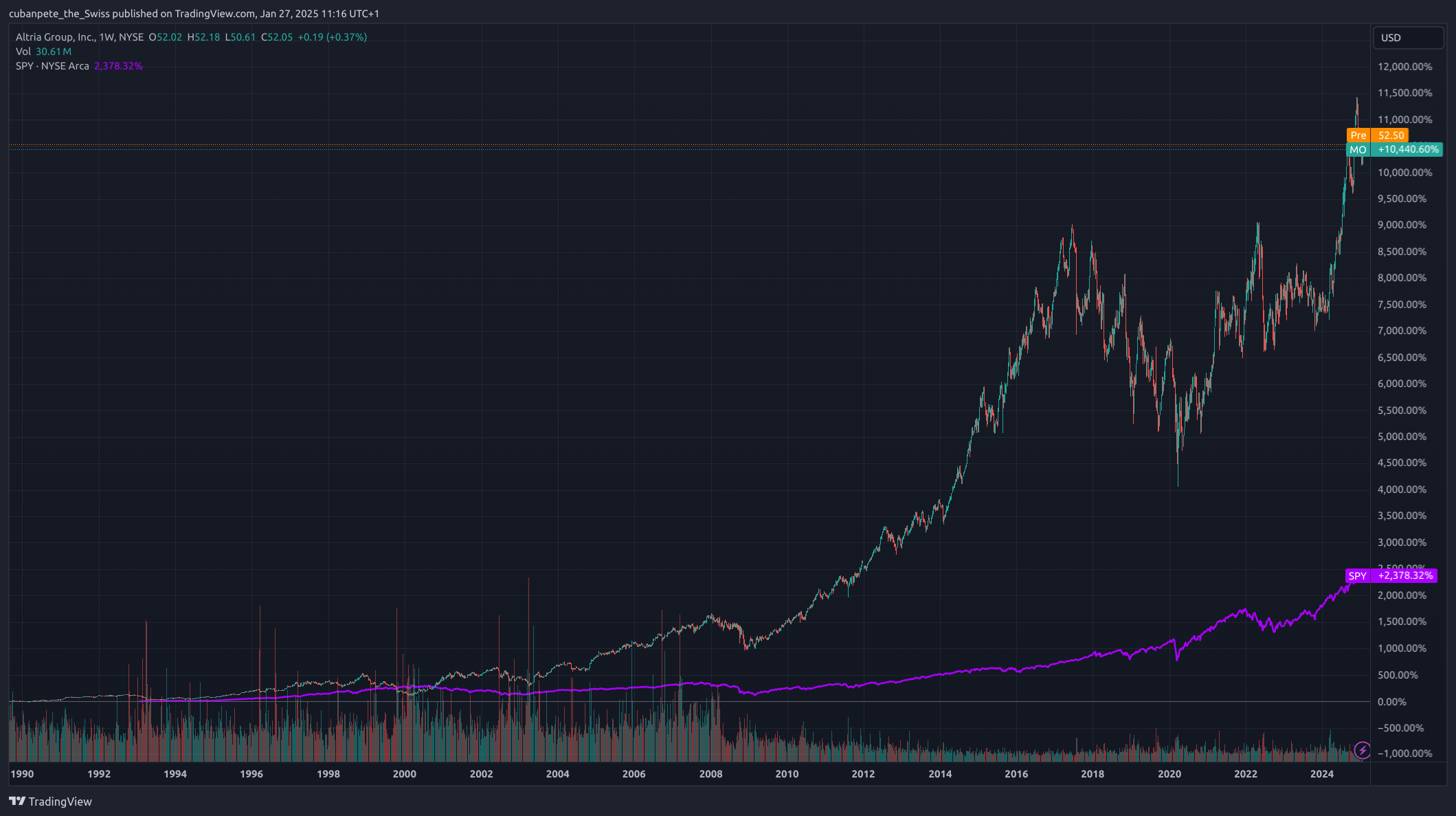Image resolution: width=1456 pixels, height=816 pixels.
Task: Click the NYSE exchange label
Action: (x=131, y=37)
